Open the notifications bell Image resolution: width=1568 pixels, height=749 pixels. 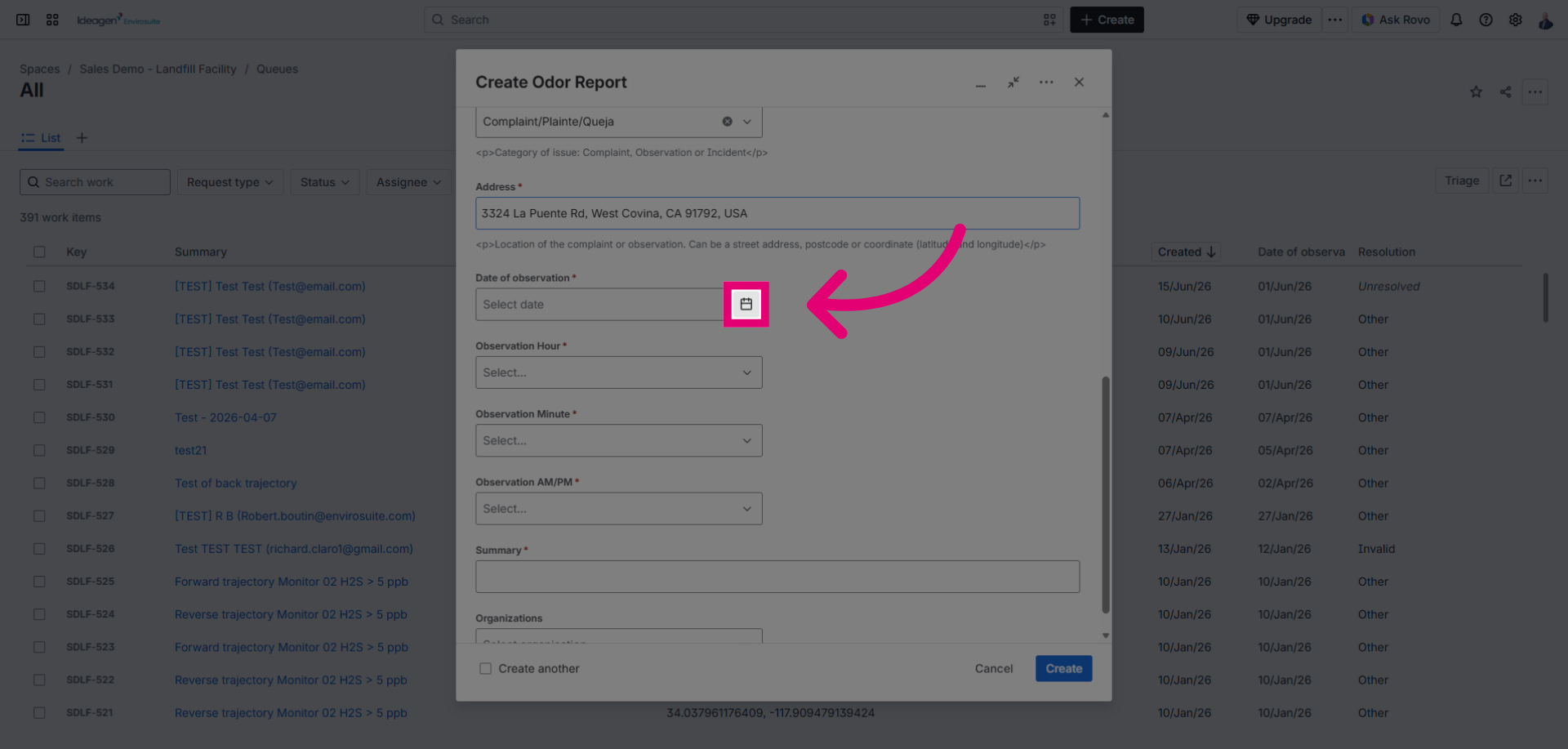click(1456, 20)
